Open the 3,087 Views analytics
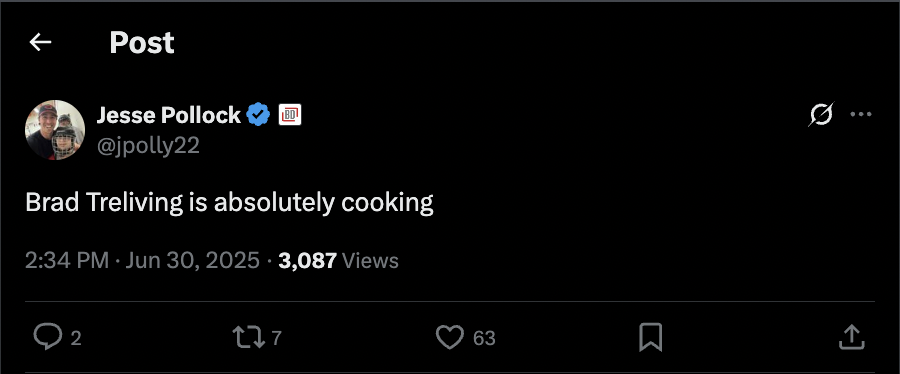The image size is (900, 374). point(338,261)
